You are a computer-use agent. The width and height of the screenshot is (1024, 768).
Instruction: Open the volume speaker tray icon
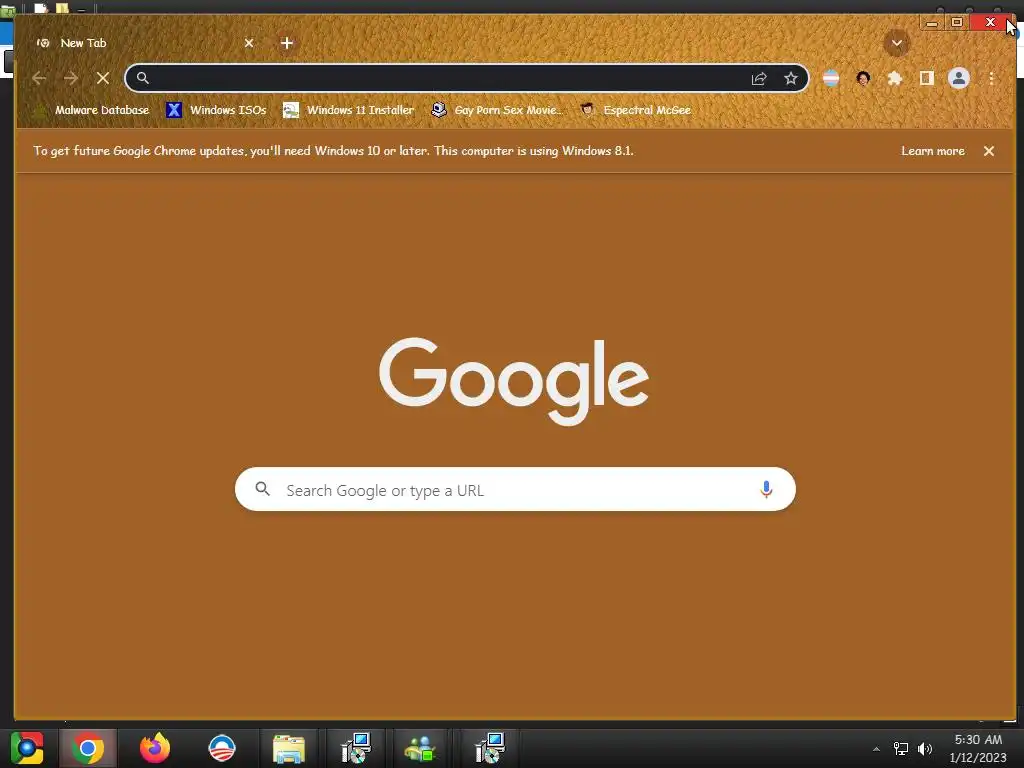[925, 749]
